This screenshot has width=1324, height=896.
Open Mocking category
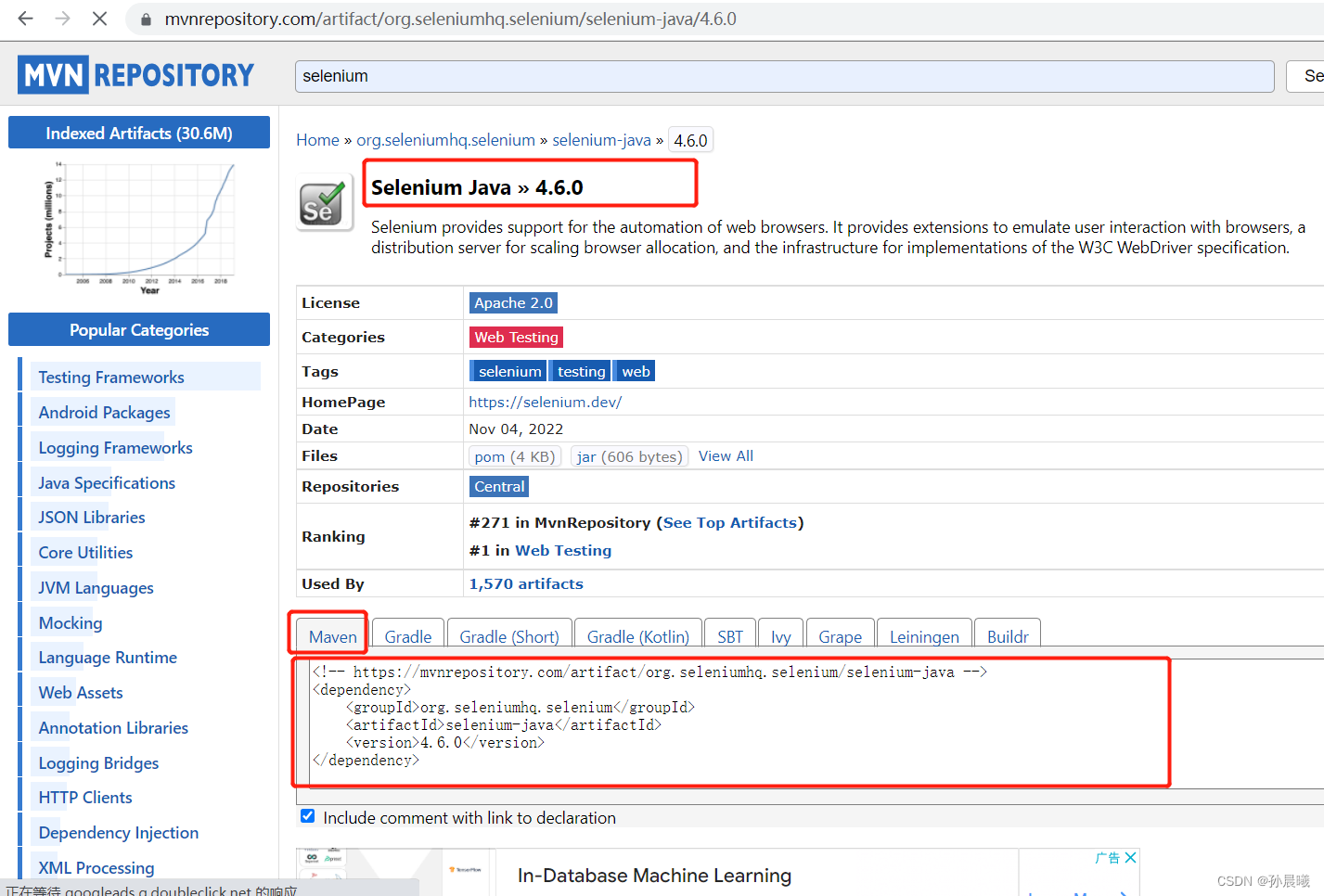point(71,622)
